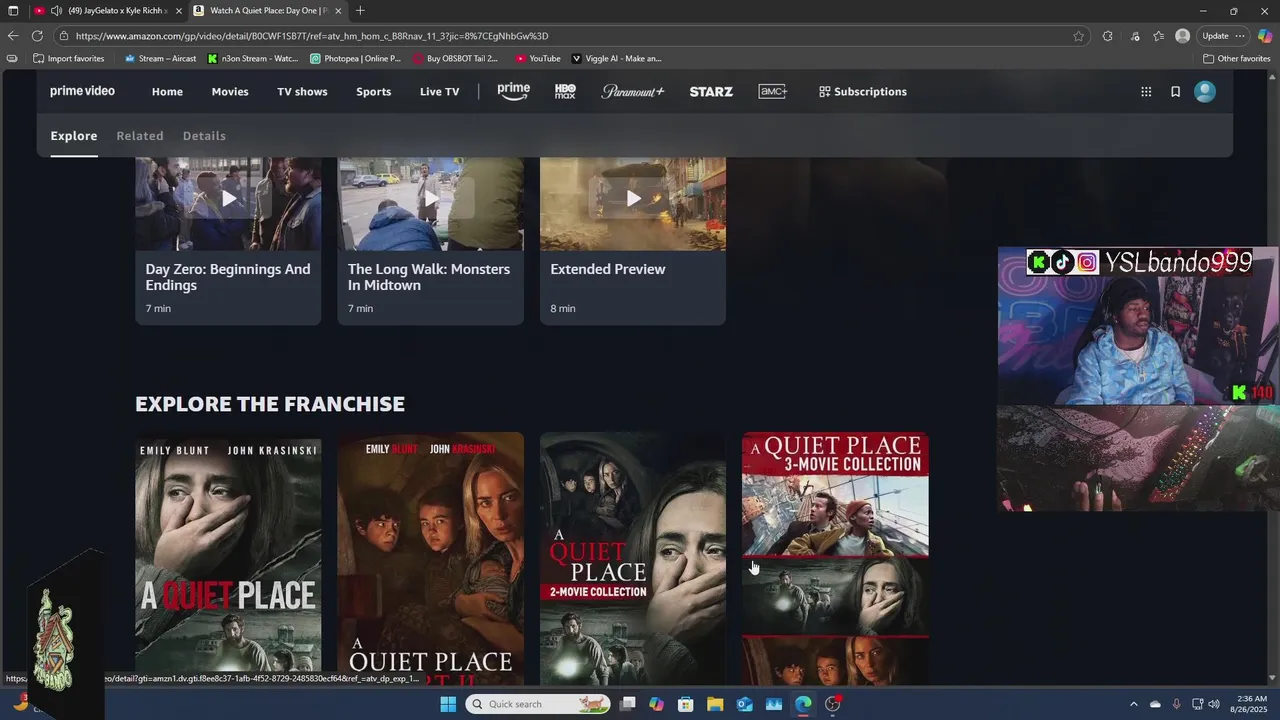Go to Movies in Prime Video nav
1280x720 pixels.
tap(230, 91)
